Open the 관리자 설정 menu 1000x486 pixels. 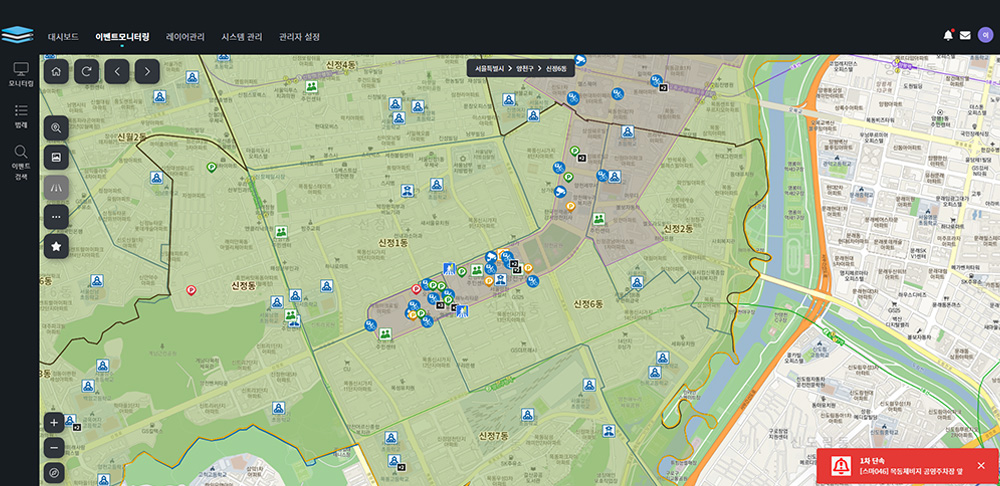coord(299,36)
